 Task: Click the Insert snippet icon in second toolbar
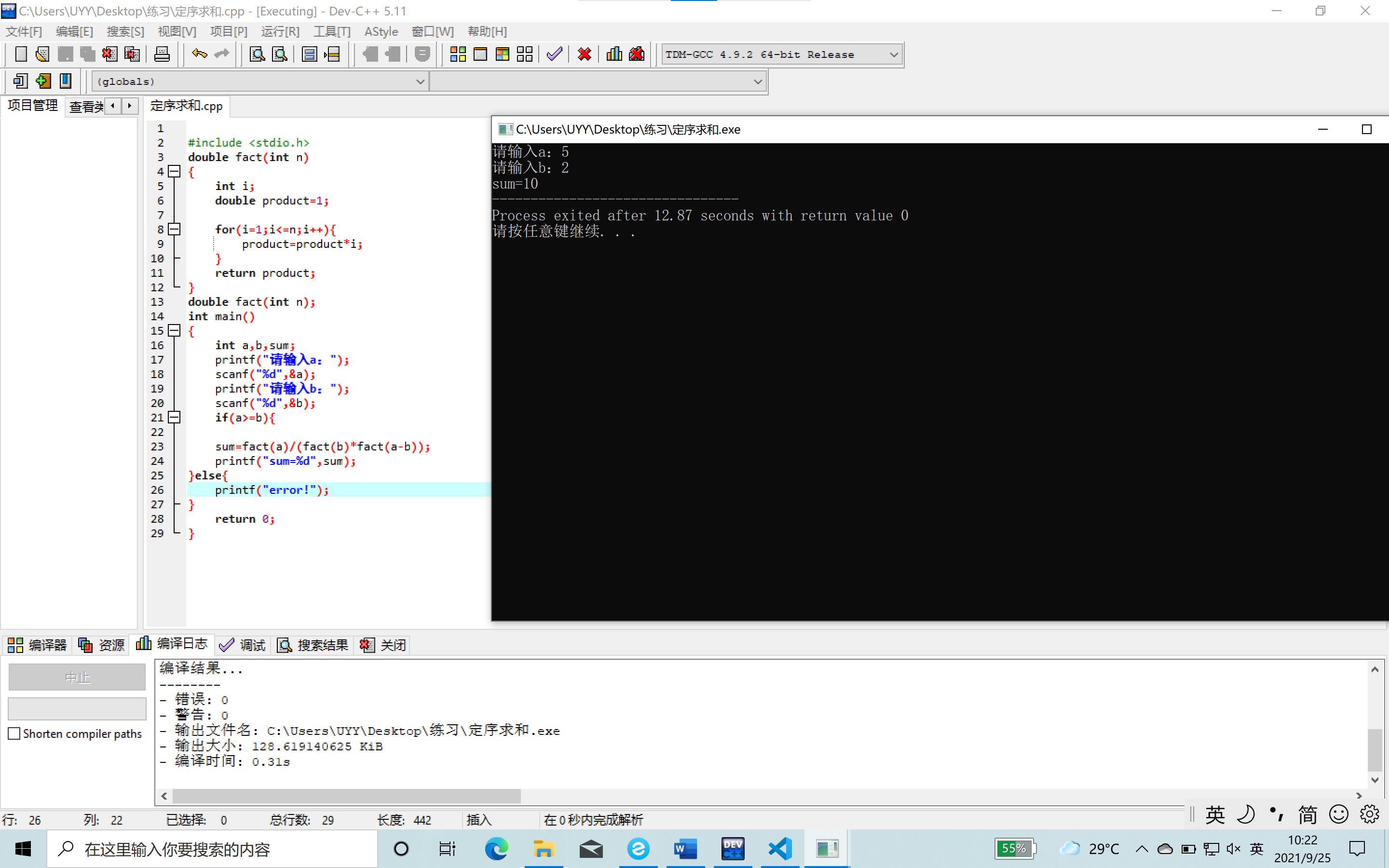click(21, 81)
